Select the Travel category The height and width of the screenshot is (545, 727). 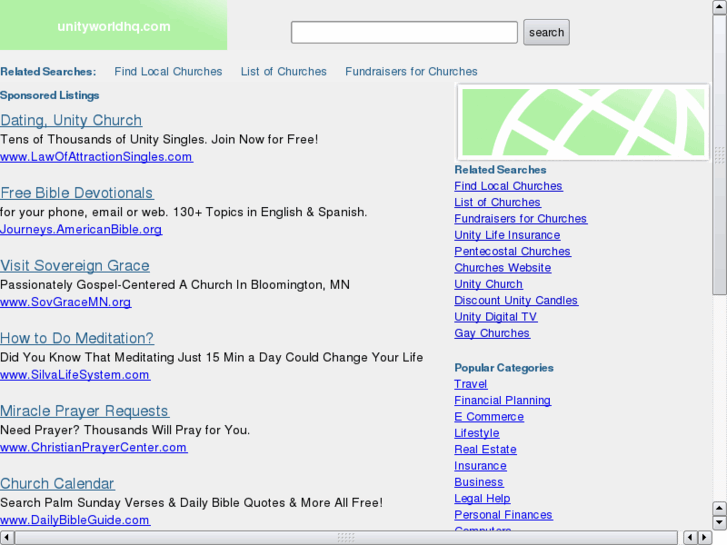471,384
